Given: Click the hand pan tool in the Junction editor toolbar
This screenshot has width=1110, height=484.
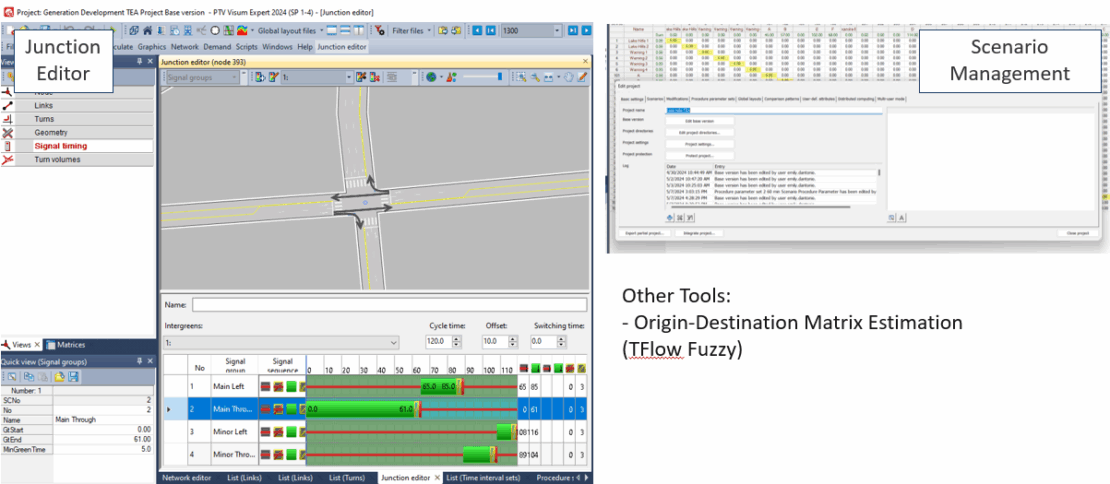Looking at the screenshot, I should click(x=568, y=77).
